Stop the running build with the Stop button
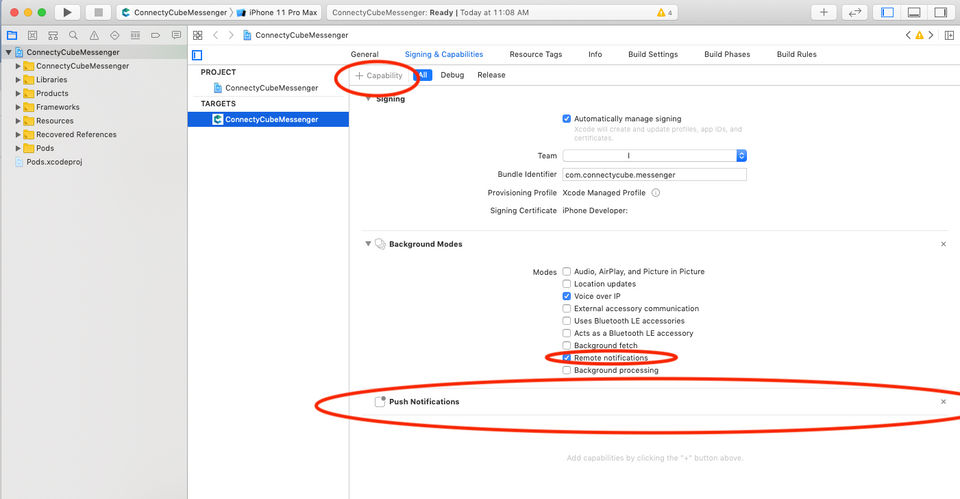Image resolution: width=960 pixels, height=499 pixels. click(98, 12)
